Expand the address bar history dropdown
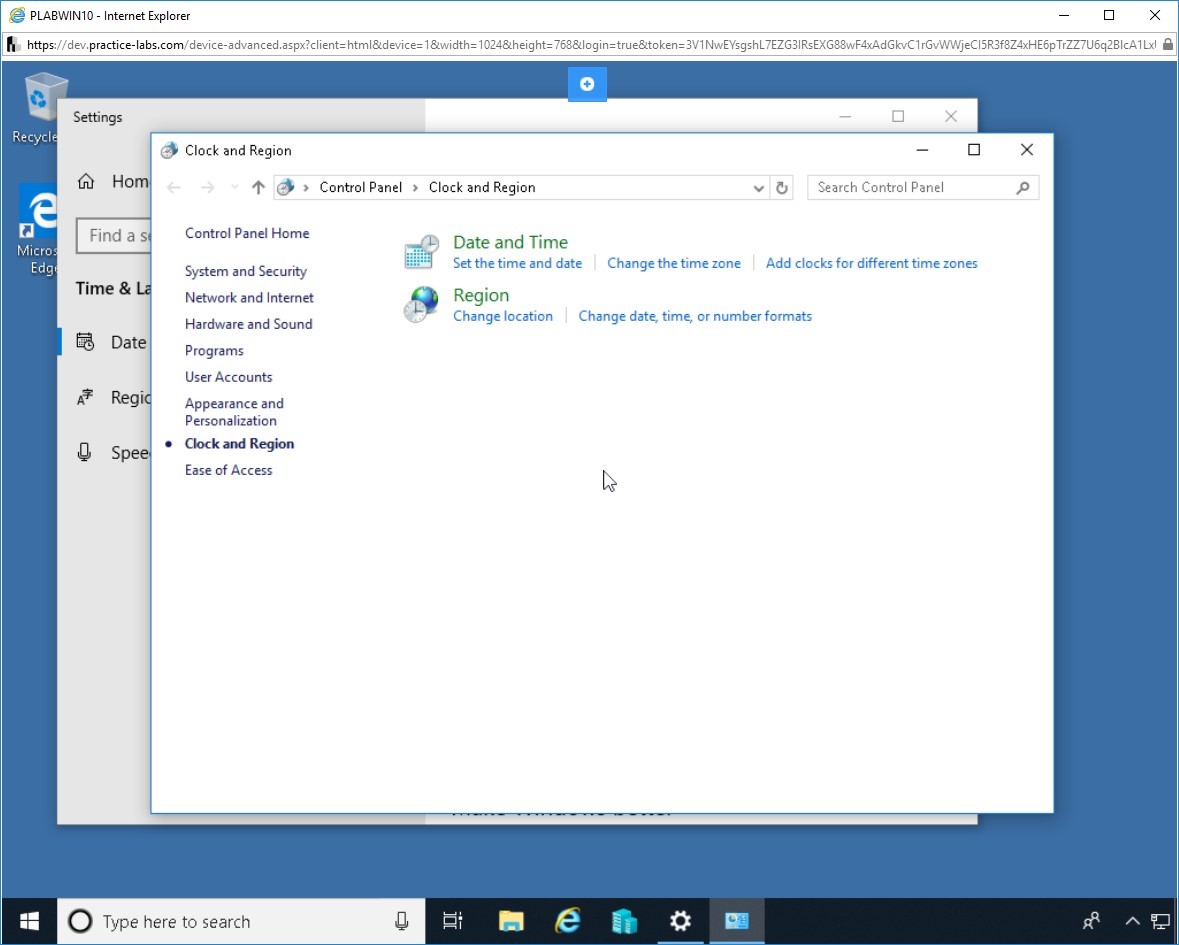 tap(759, 188)
